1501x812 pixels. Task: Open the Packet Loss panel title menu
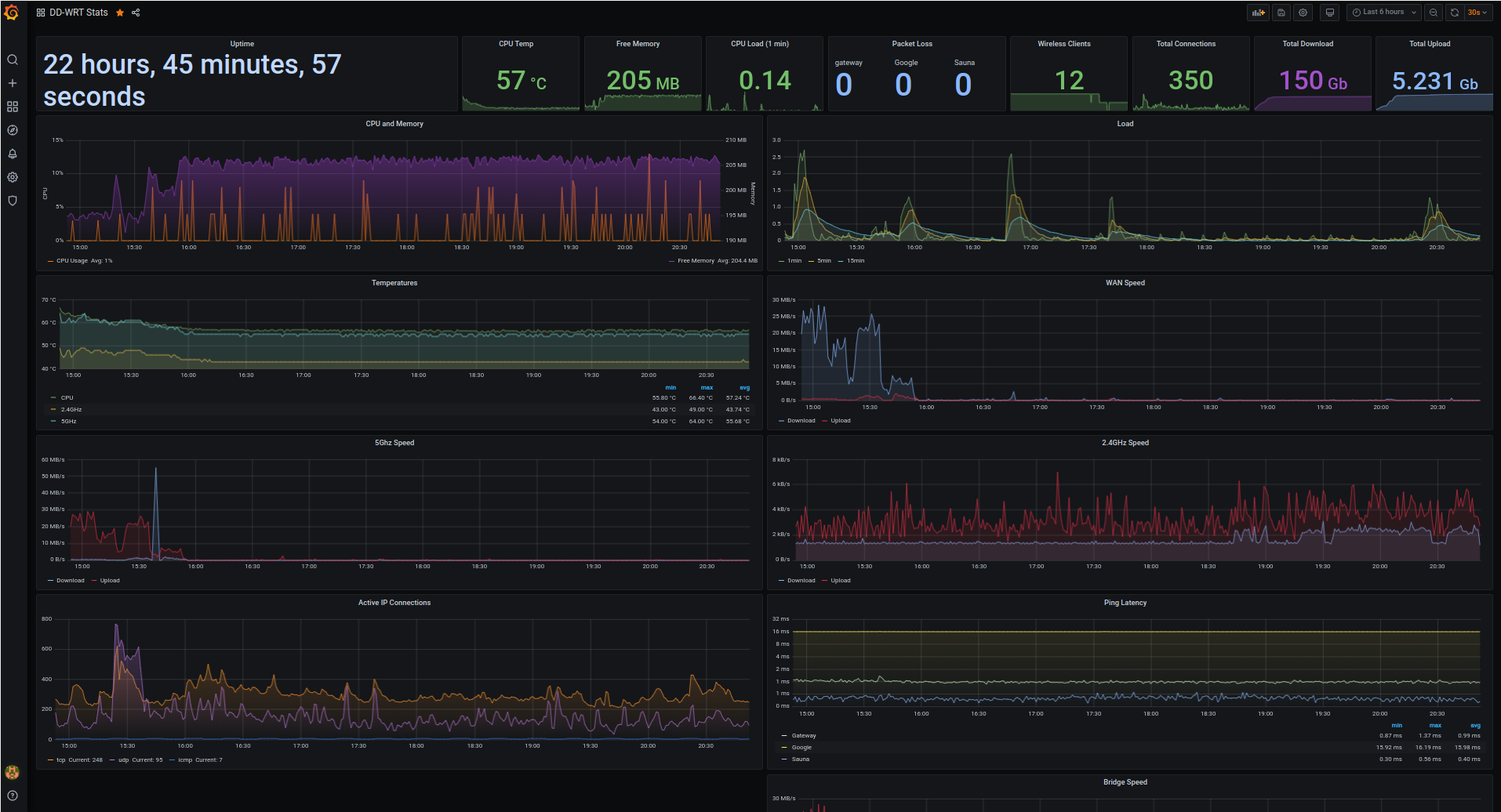912,44
